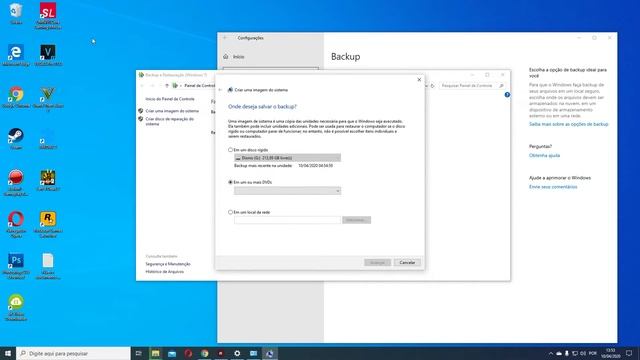This screenshot has width=640, height=360.
Task: Click the Control Panel up-arrow navigation icon
Action: [x=167, y=86]
